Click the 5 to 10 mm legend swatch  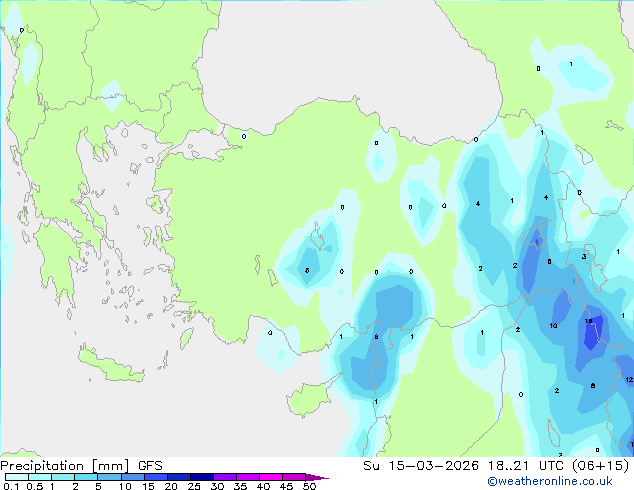[109, 477]
